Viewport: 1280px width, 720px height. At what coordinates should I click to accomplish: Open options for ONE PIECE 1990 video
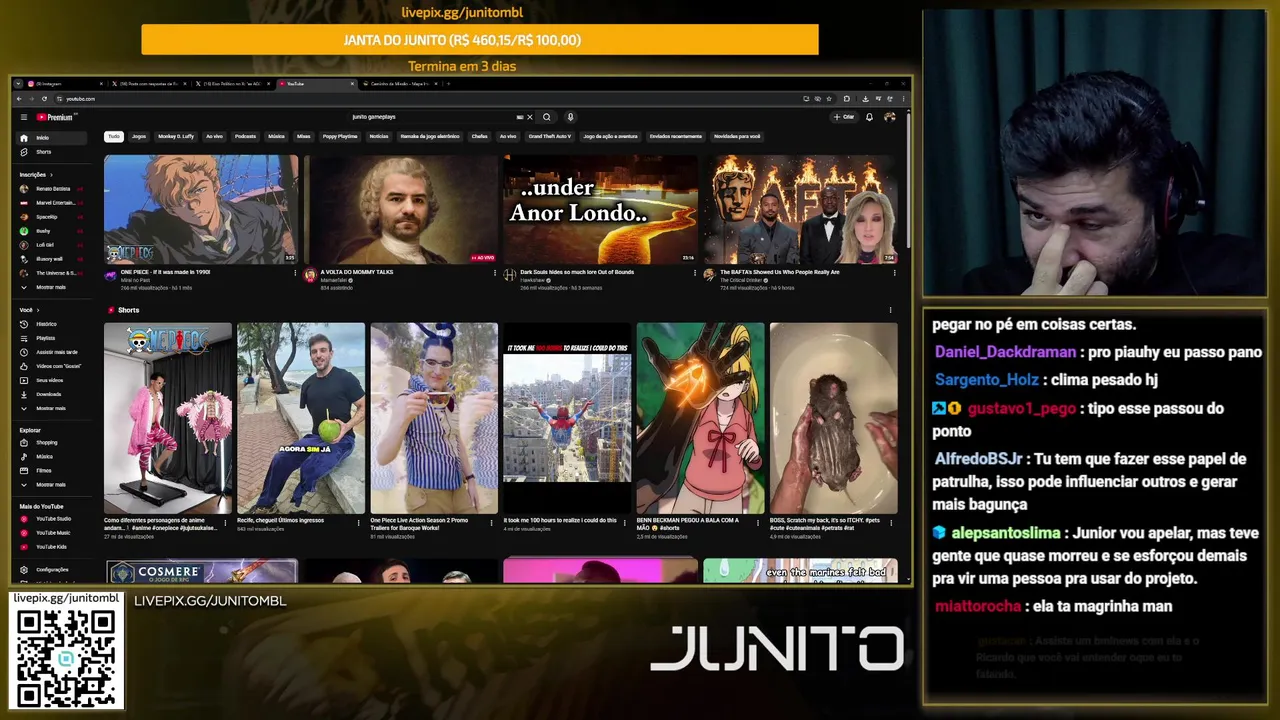pyautogui.click(x=295, y=273)
